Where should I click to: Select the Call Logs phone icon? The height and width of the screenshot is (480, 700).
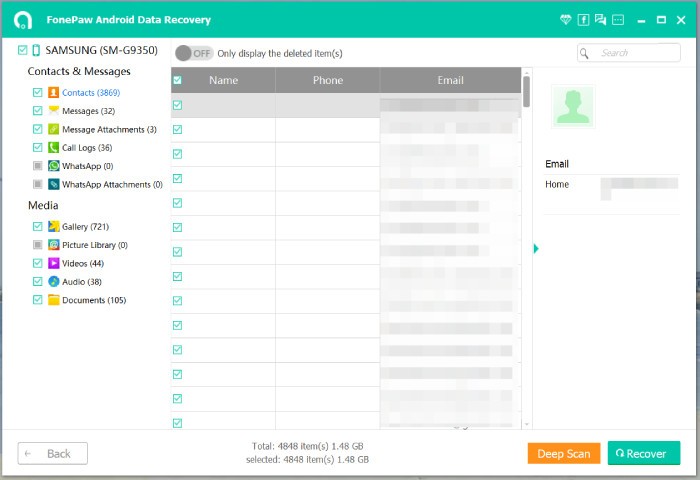point(54,148)
